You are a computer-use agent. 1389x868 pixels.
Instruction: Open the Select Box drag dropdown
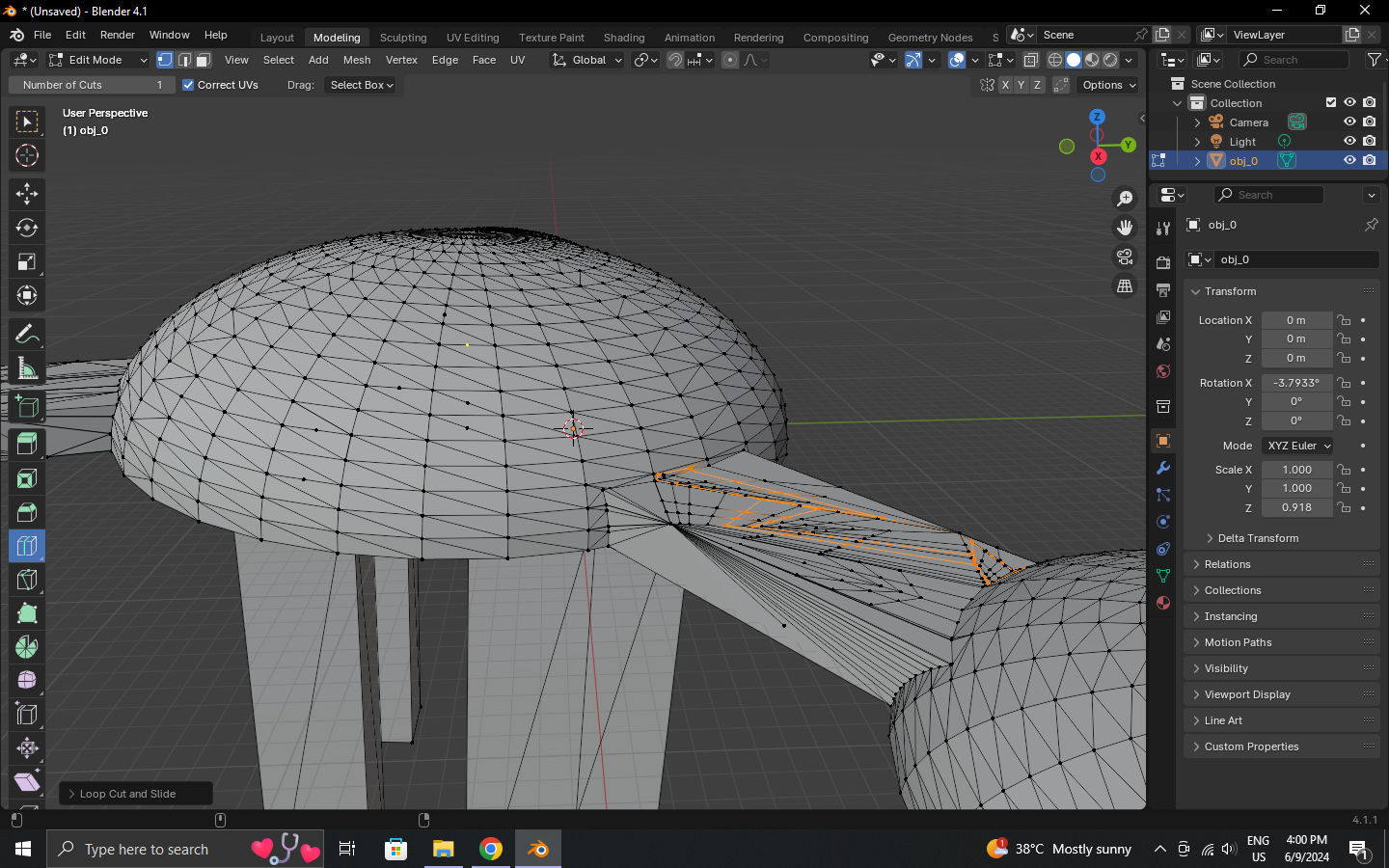click(362, 85)
